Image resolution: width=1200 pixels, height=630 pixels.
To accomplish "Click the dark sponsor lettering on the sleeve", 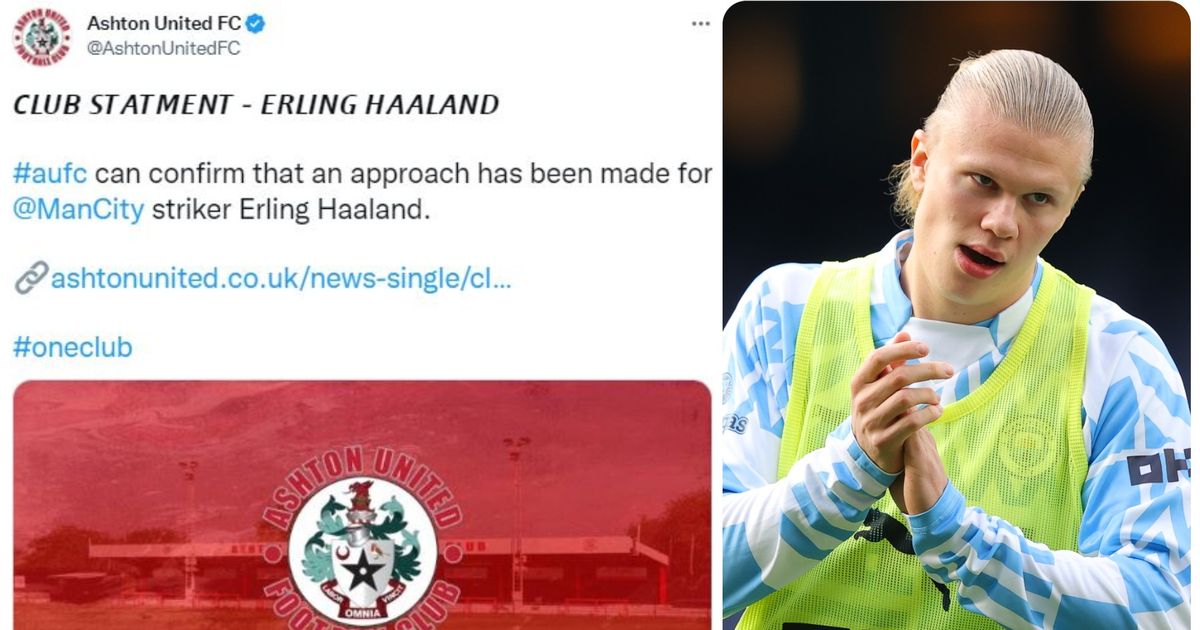I will 1158,467.
